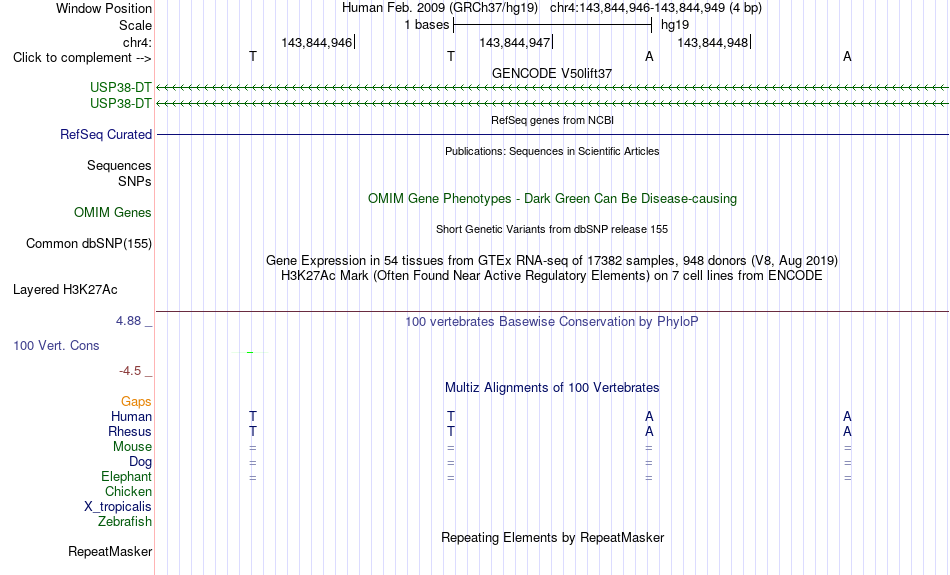Open the OMIM Genes track label
Viewport: 950px width, 575px height.
(x=112, y=213)
